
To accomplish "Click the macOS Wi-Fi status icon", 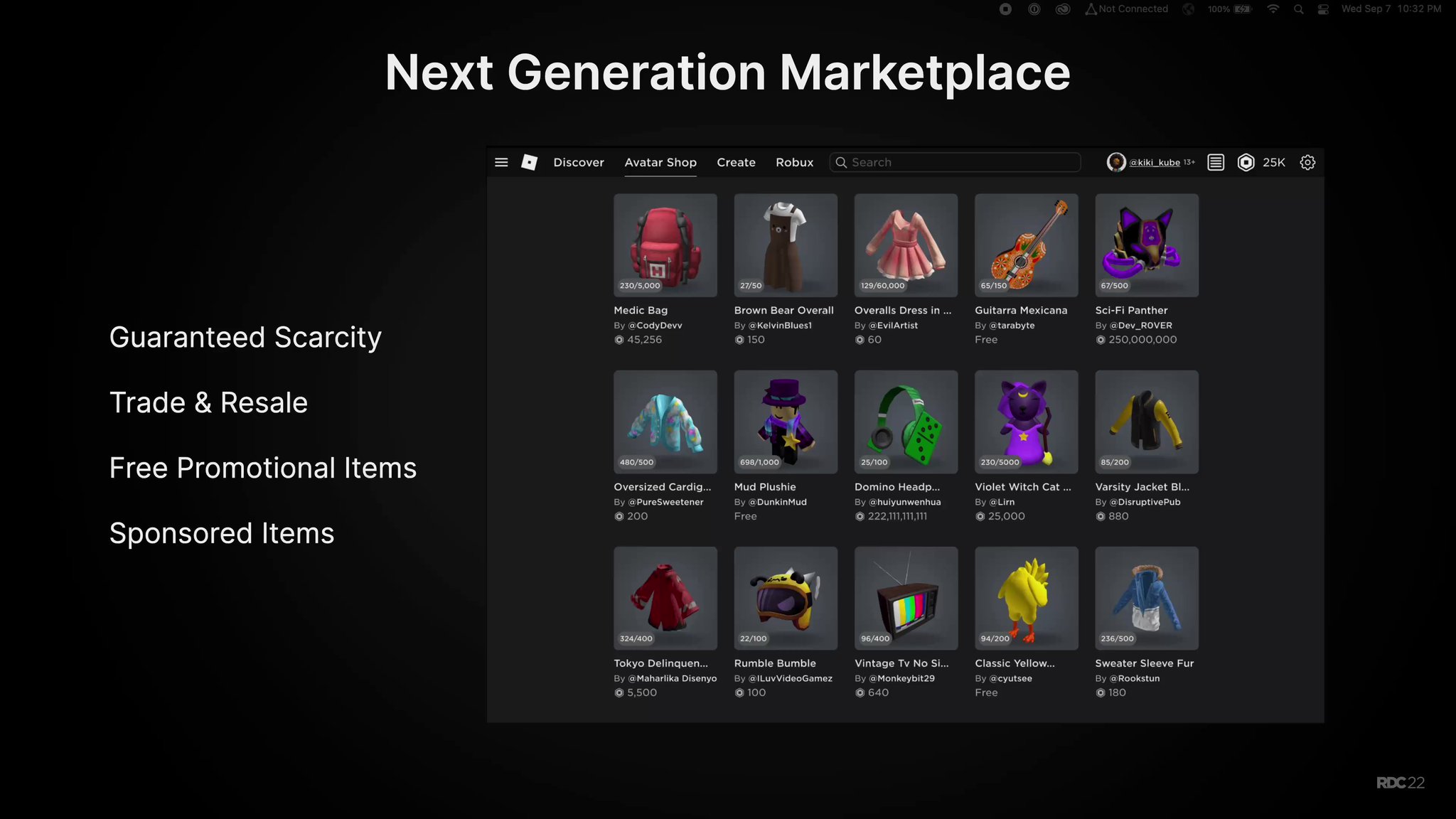I will point(1273,9).
